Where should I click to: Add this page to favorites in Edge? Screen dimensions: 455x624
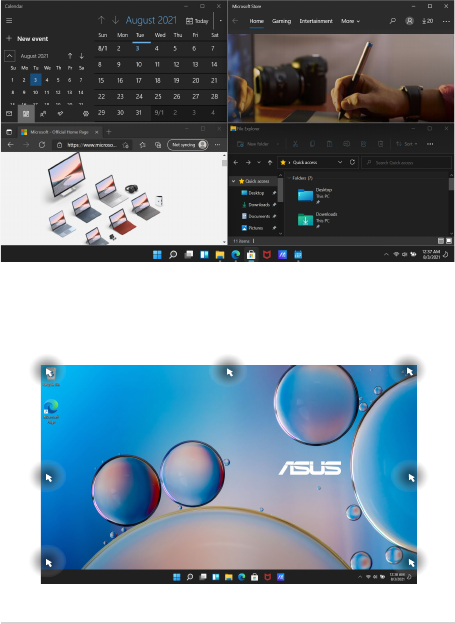[126, 145]
